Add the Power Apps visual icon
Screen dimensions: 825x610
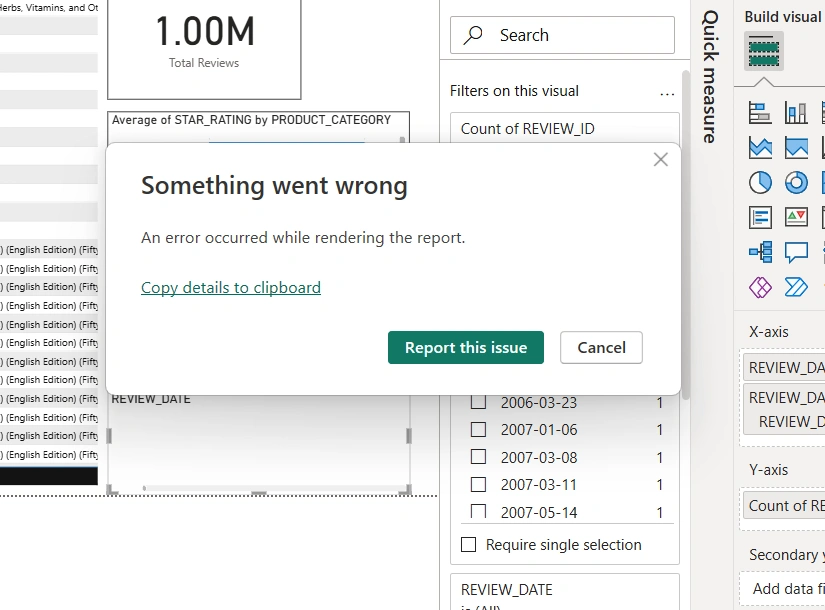click(760, 287)
